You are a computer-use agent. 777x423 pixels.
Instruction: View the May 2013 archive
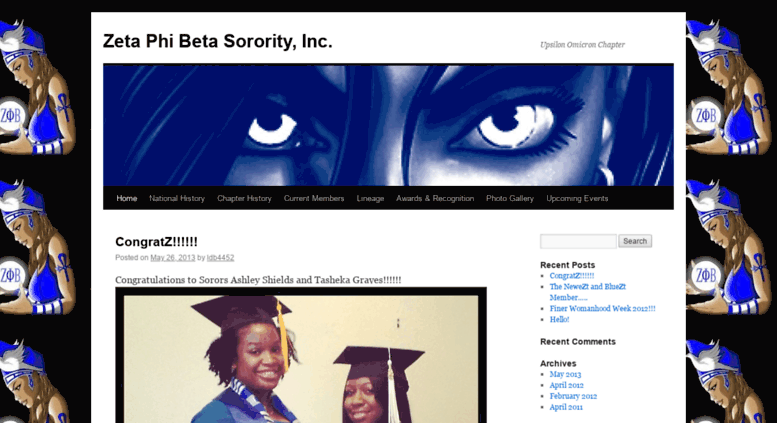565,374
